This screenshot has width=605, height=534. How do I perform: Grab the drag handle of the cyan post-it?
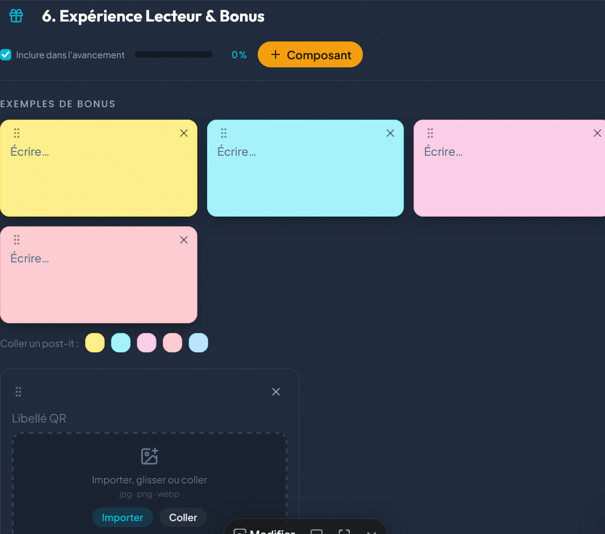[x=223, y=133]
